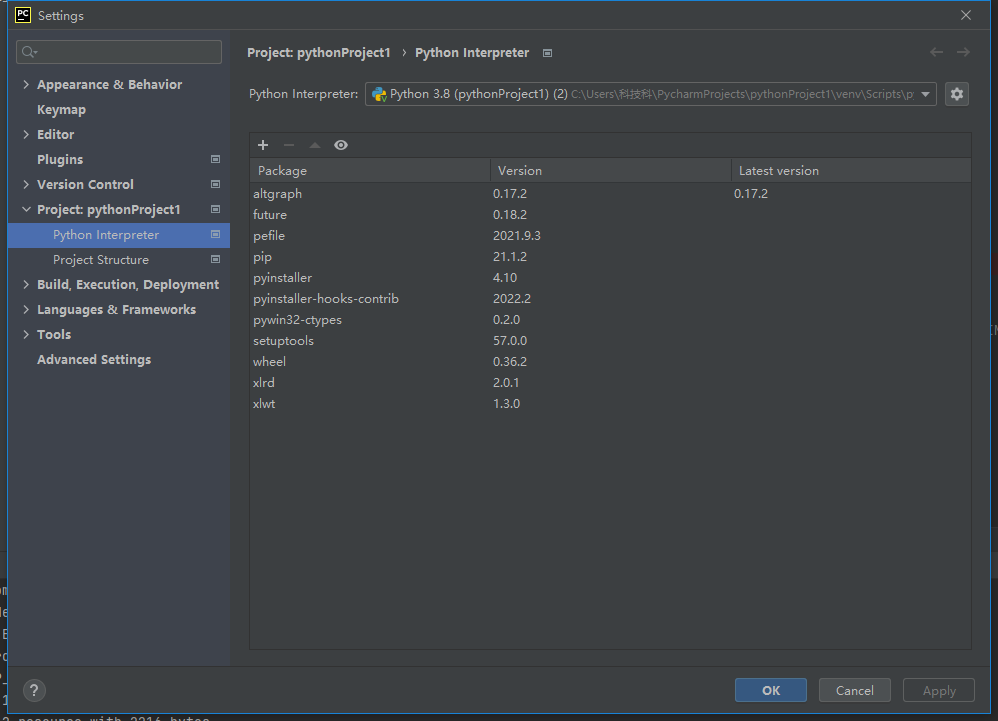Expand Languages & Frameworks section
Viewport: 998px width, 721px height.
coord(26,309)
